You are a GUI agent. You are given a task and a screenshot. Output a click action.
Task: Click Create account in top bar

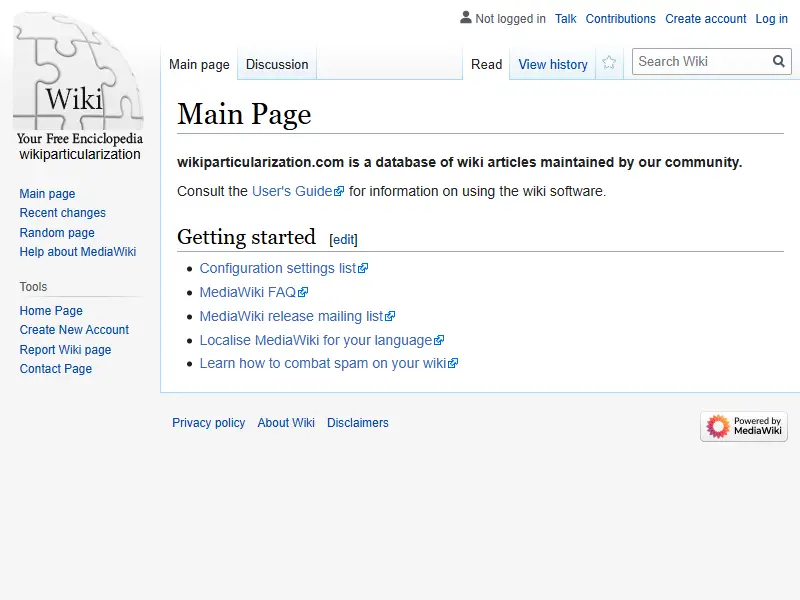pos(706,19)
